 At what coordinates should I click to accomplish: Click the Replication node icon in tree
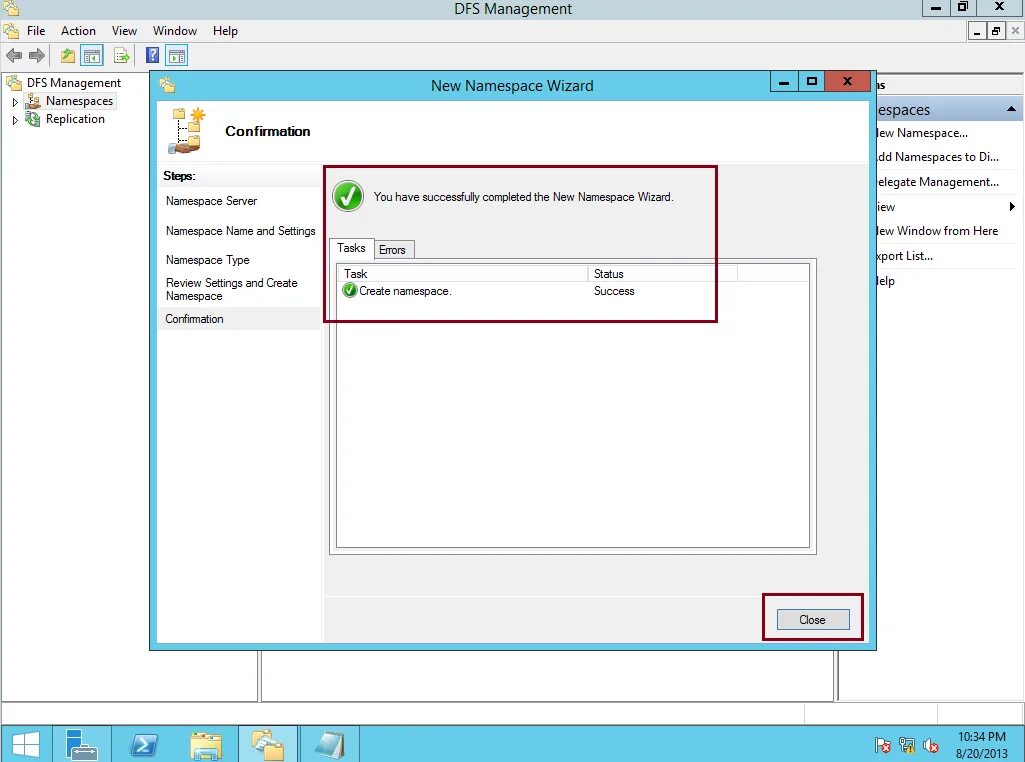pyautogui.click(x=33, y=119)
